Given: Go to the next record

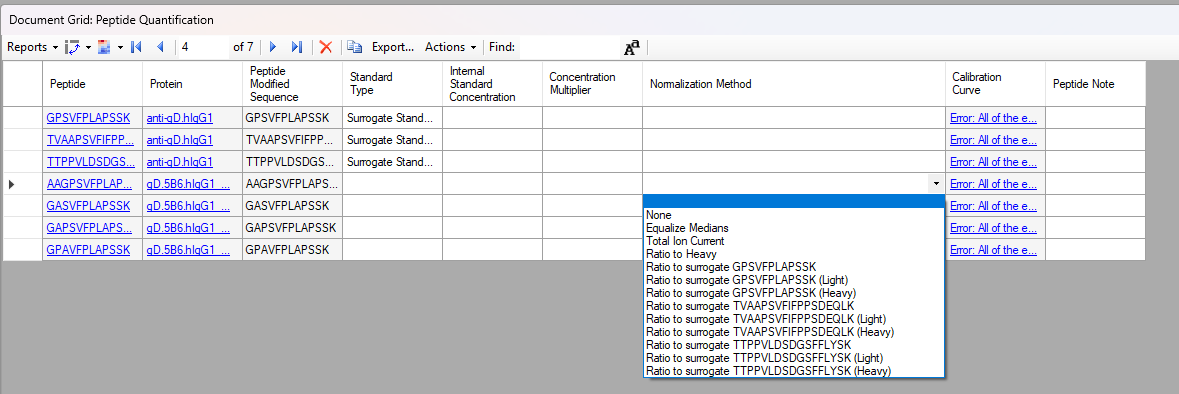Looking at the screenshot, I should [x=273, y=47].
